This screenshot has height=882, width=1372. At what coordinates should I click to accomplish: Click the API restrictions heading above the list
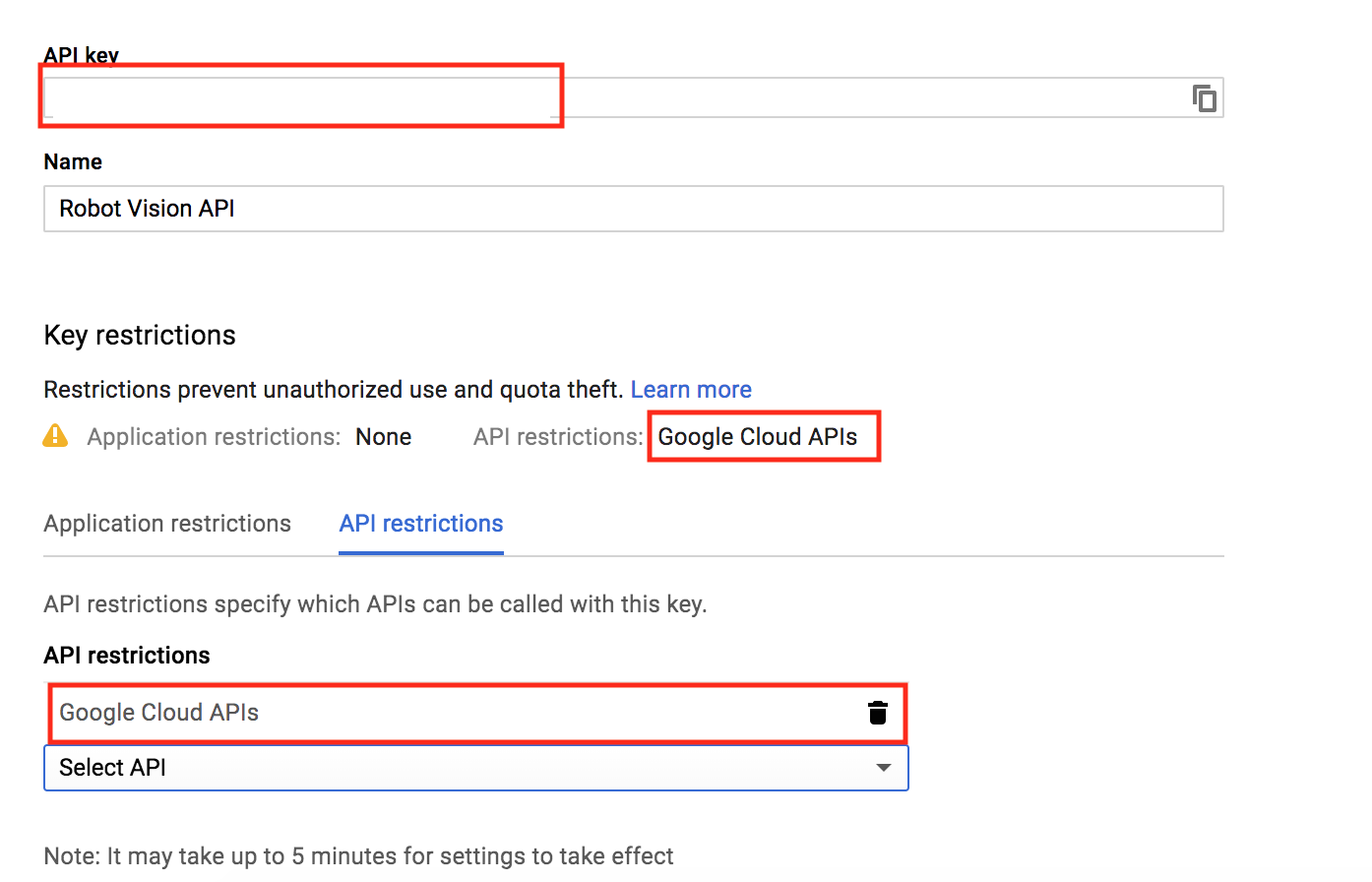tap(126, 655)
